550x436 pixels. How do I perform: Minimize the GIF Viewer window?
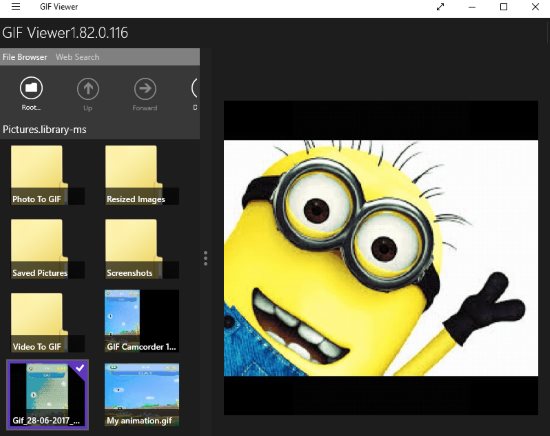click(472, 7)
